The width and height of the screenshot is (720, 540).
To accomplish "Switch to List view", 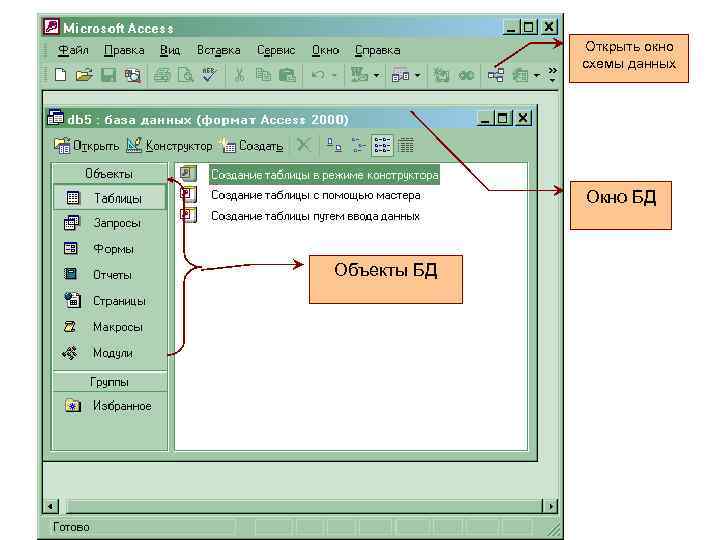I will click(x=382, y=146).
